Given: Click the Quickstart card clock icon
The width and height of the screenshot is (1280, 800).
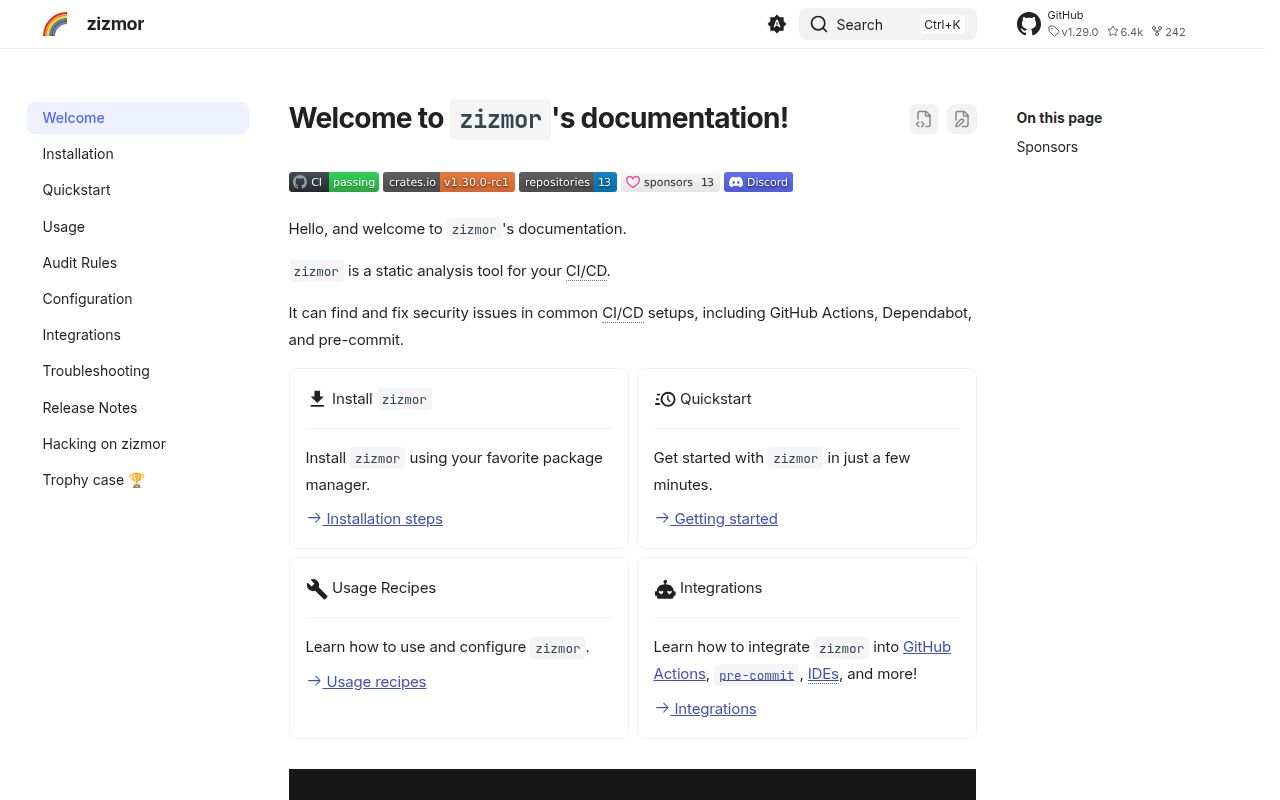Looking at the screenshot, I should point(665,399).
